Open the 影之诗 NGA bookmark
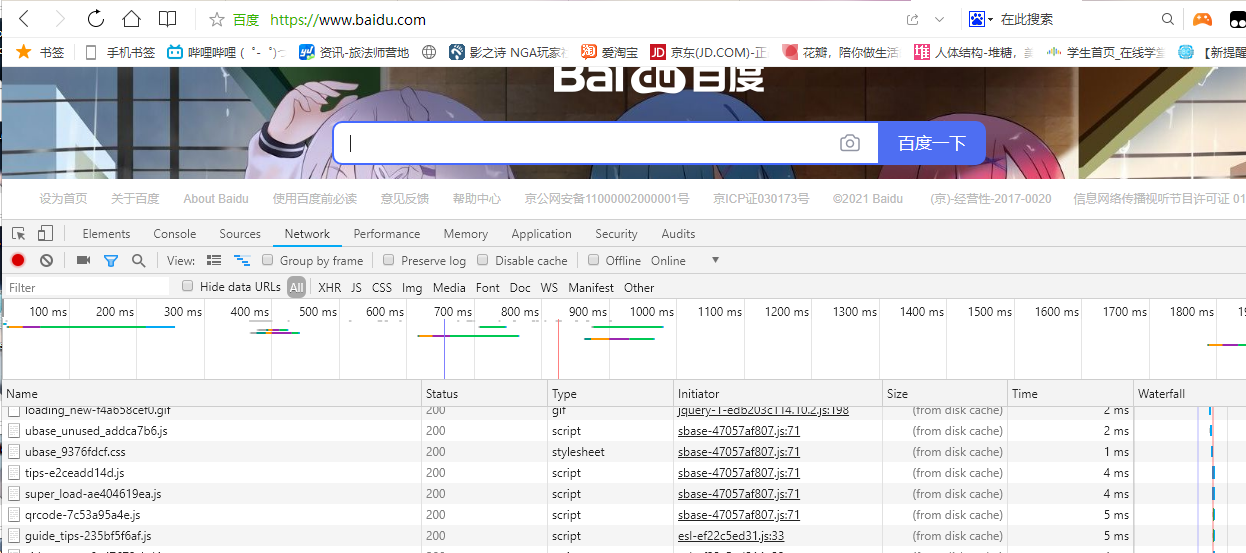 coord(508,52)
